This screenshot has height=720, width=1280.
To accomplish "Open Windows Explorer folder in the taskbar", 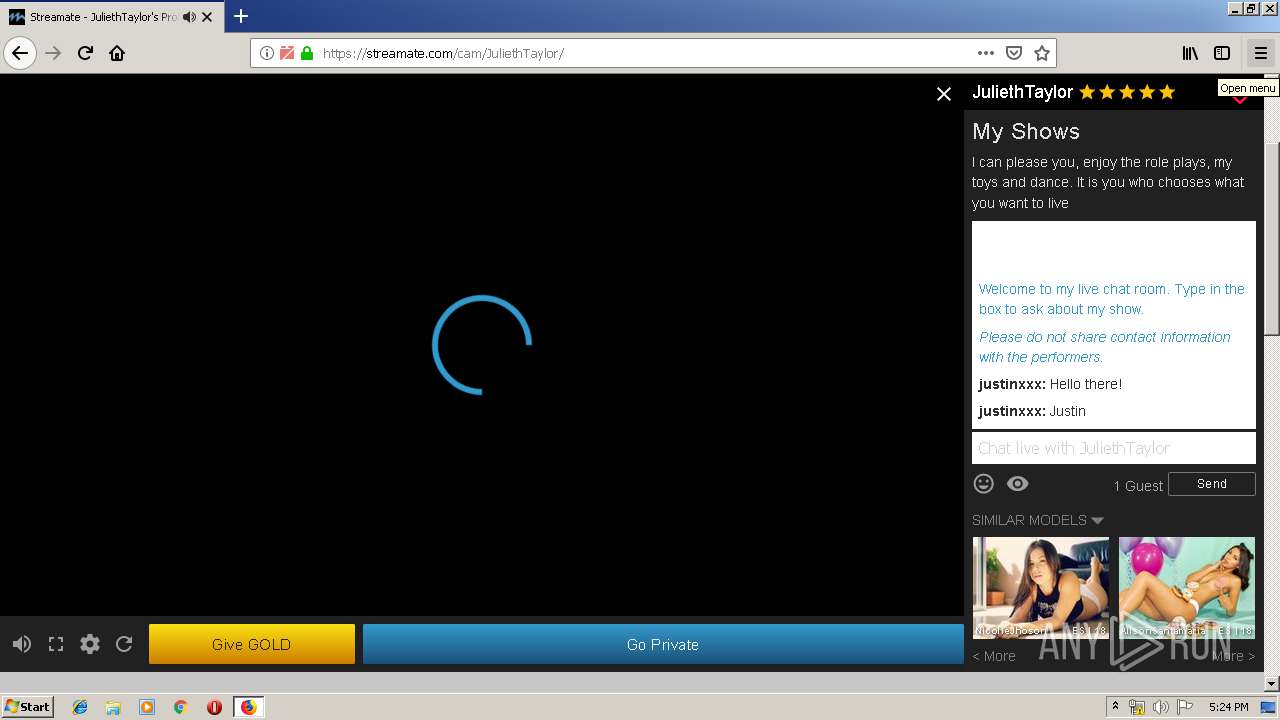I will (x=113, y=707).
